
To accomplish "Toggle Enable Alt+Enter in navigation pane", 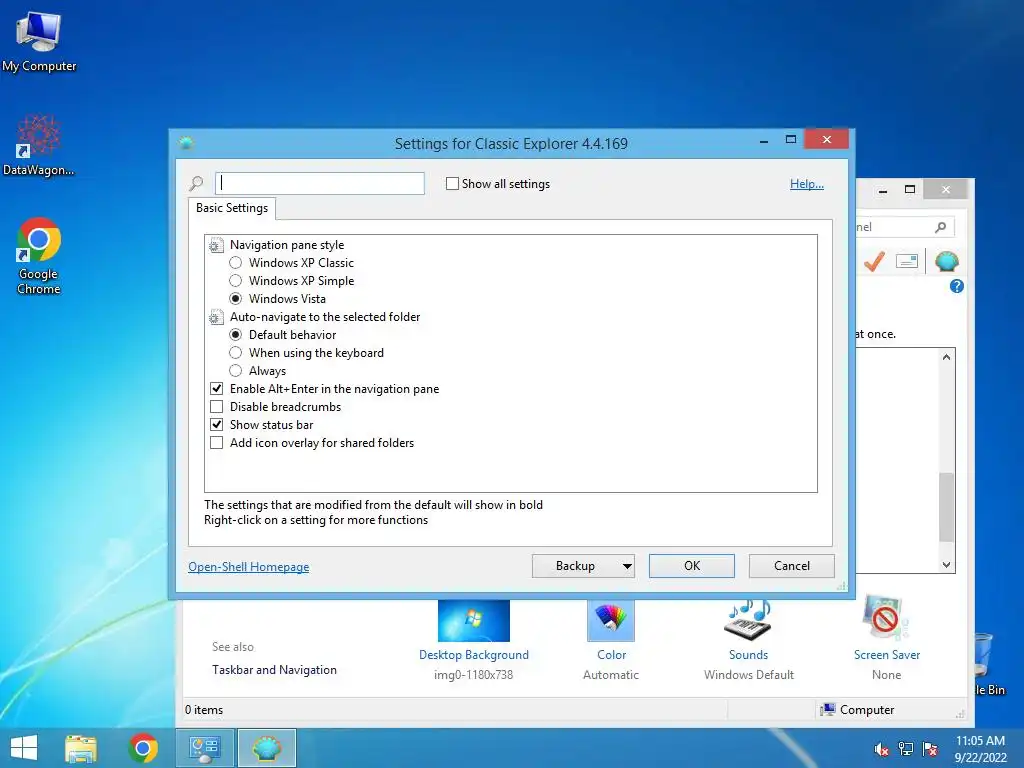I will click(217, 389).
